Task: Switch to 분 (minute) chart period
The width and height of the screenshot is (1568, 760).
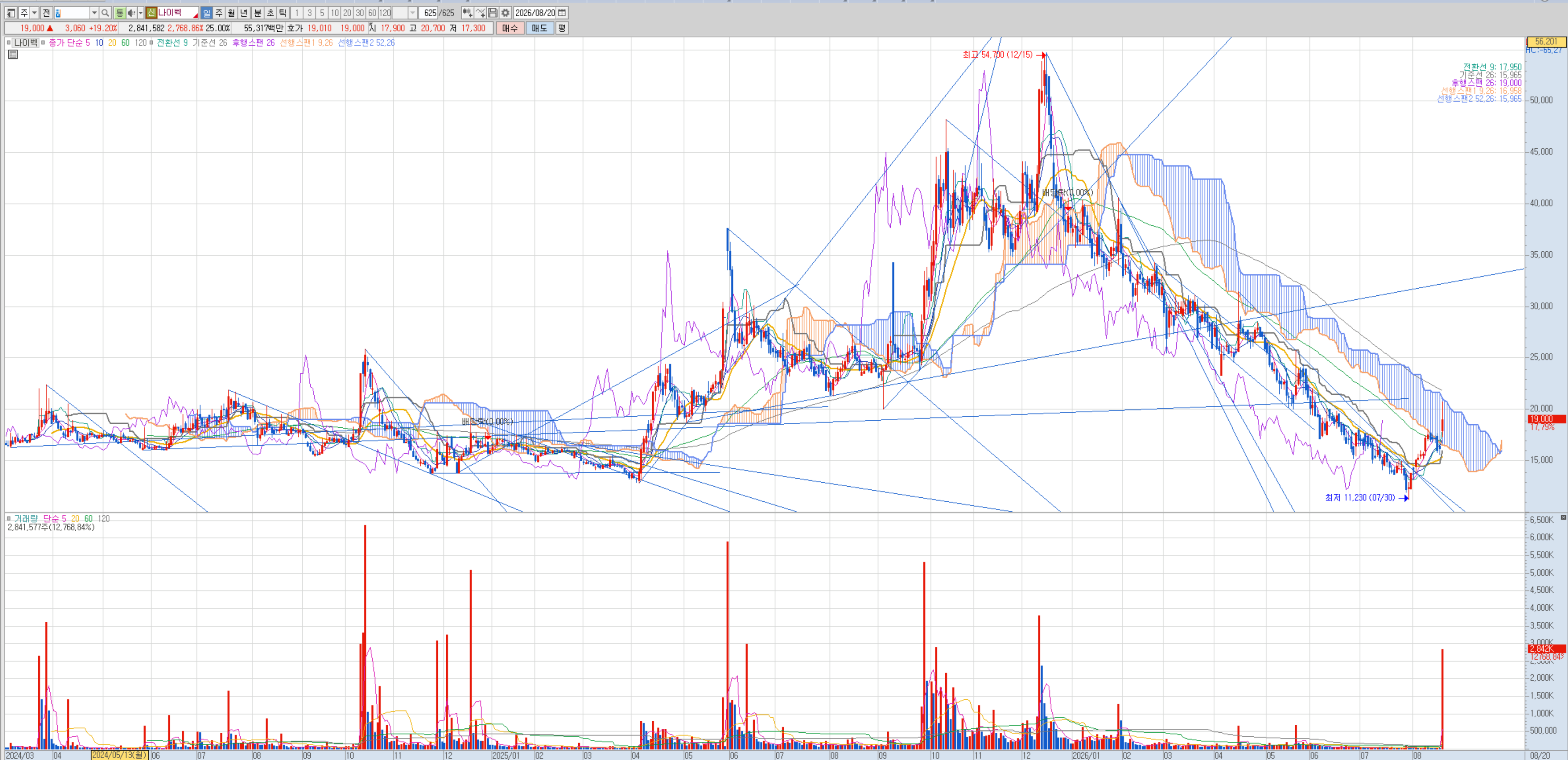Action: tap(257, 13)
